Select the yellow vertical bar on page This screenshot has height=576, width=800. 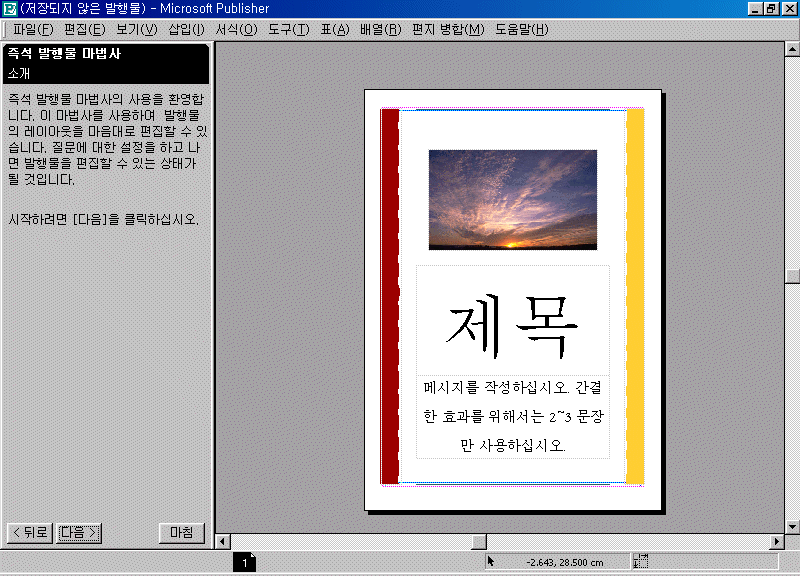click(635, 297)
